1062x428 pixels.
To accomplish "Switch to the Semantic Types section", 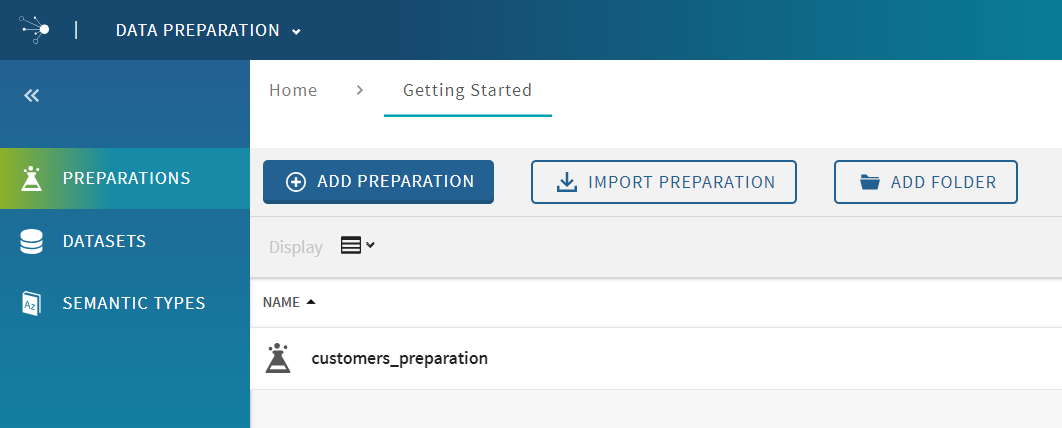I will coord(134,304).
